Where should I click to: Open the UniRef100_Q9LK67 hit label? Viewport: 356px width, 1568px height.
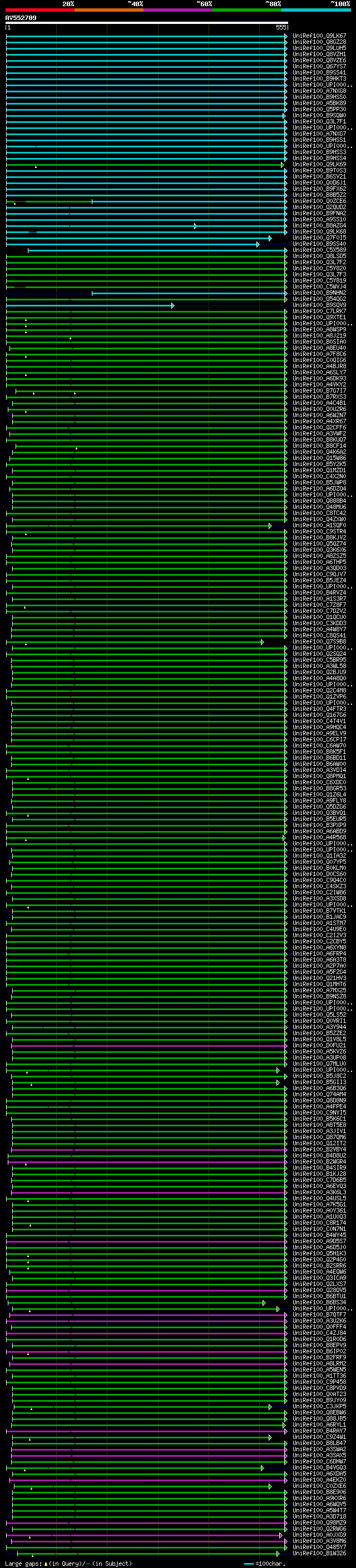click(x=319, y=36)
